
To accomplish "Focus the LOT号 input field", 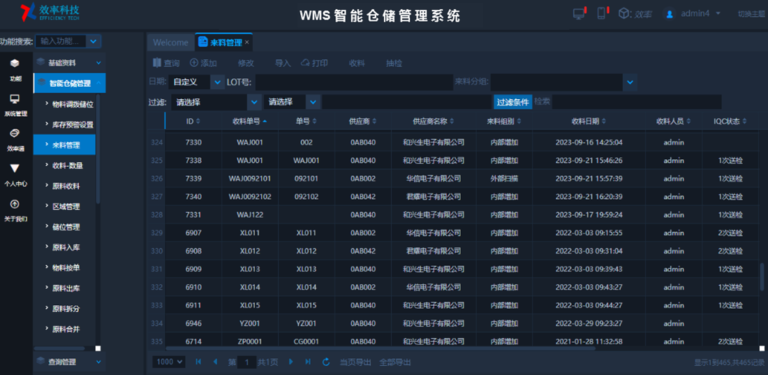I will [x=354, y=82].
